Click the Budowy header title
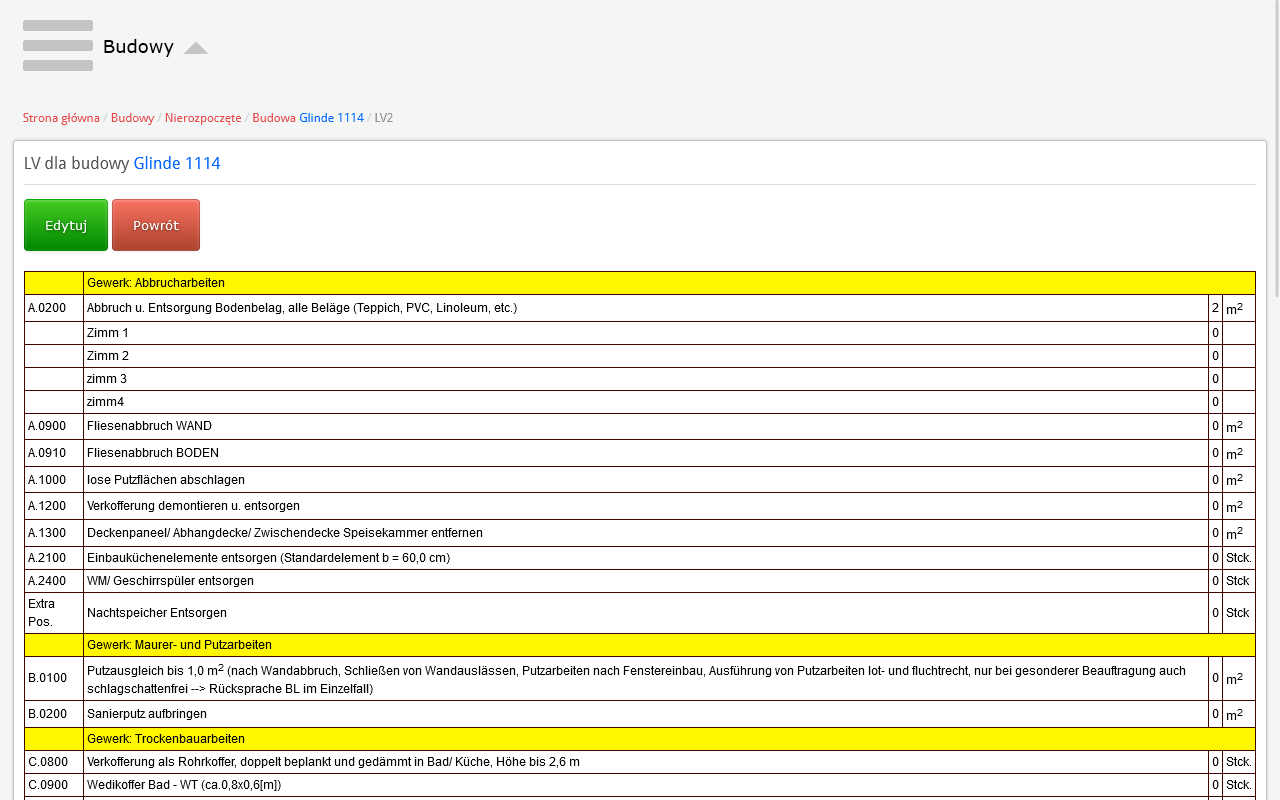Image resolution: width=1280 pixels, height=800 pixels. point(138,47)
